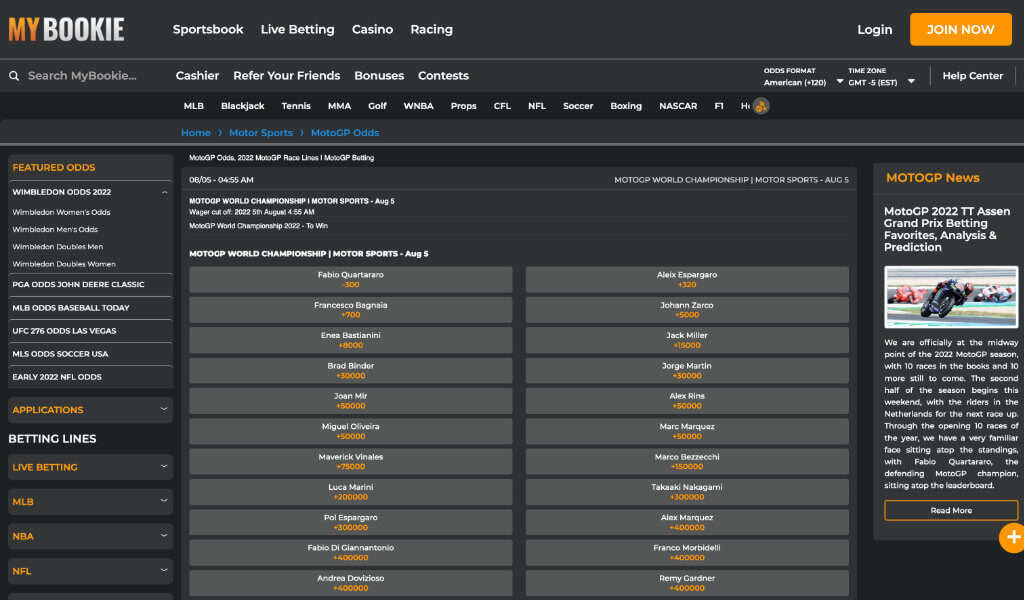Viewport: 1024px width, 600px height.
Task: Select Boxing in the sports bar
Action: 626,106
